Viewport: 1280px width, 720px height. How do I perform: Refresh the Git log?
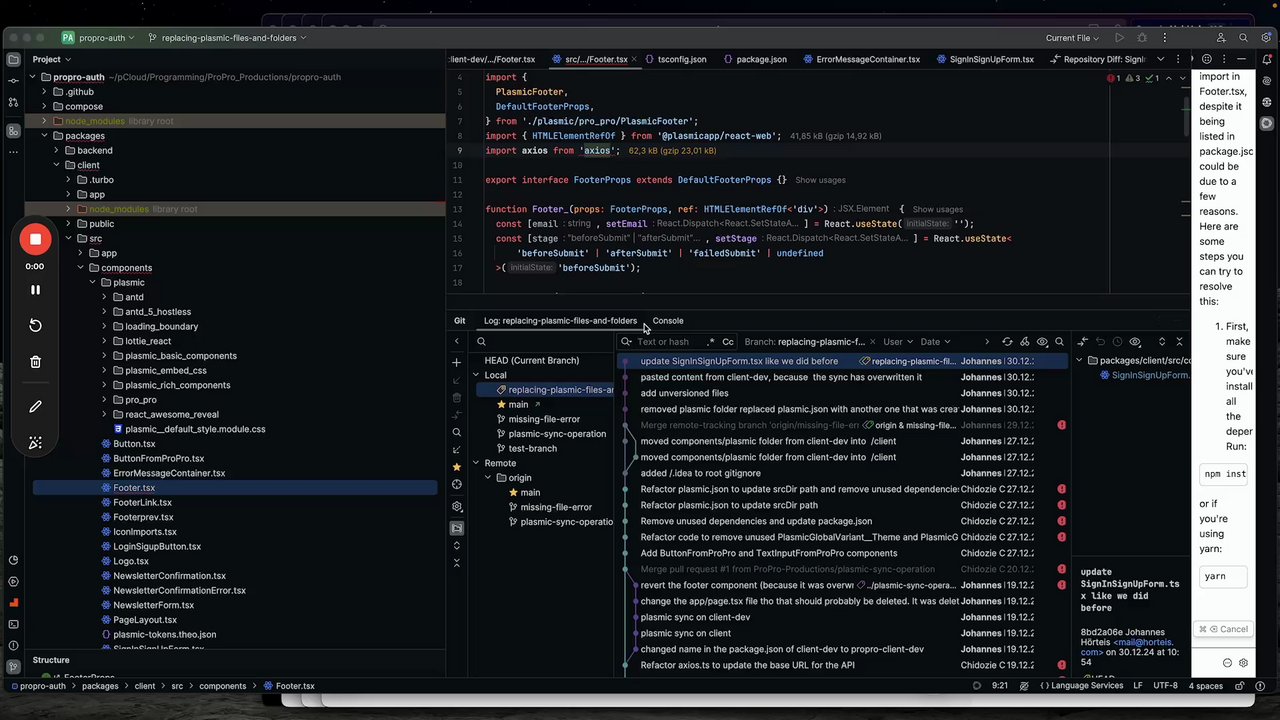pyautogui.click(x=1007, y=342)
